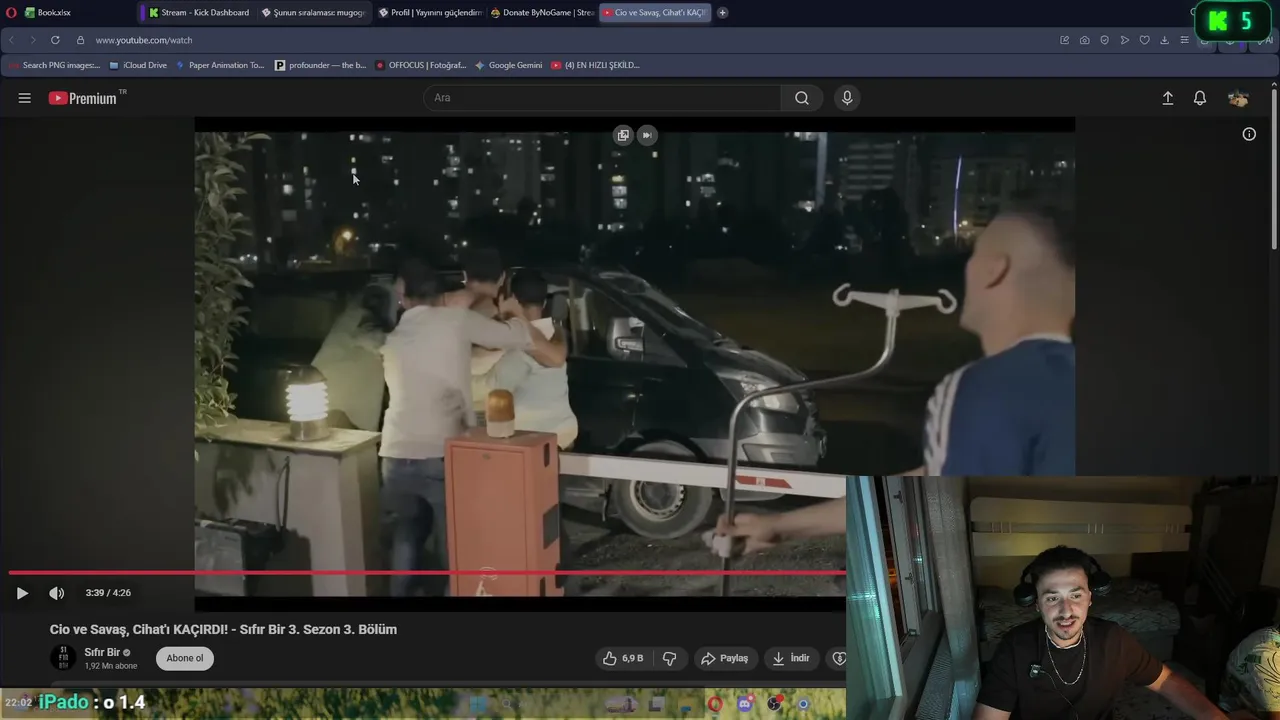Open Paper Animation To... bookmark

coord(220,65)
